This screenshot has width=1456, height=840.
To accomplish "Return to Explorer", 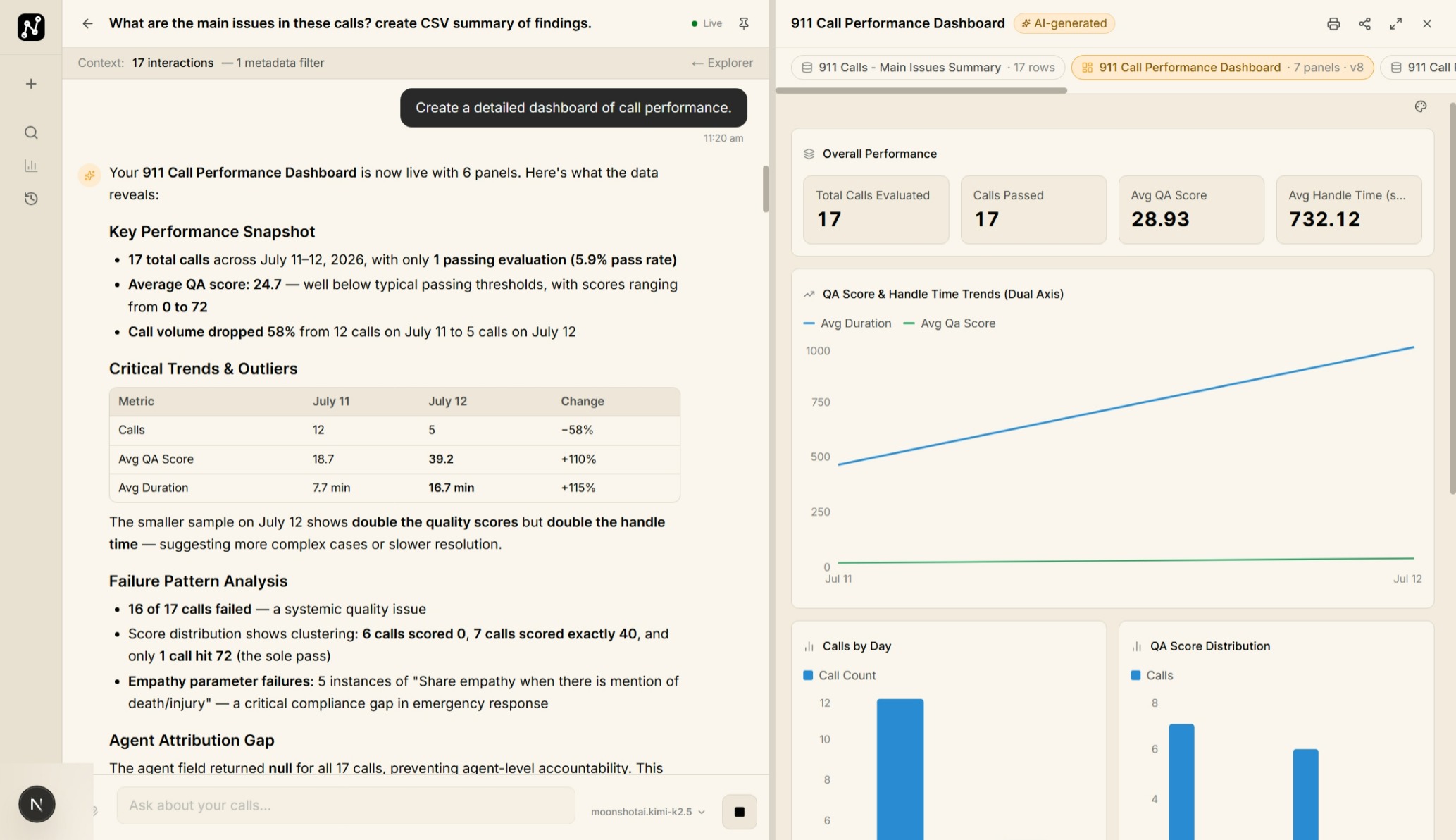I will pyautogui.click(x=722, y=63).
